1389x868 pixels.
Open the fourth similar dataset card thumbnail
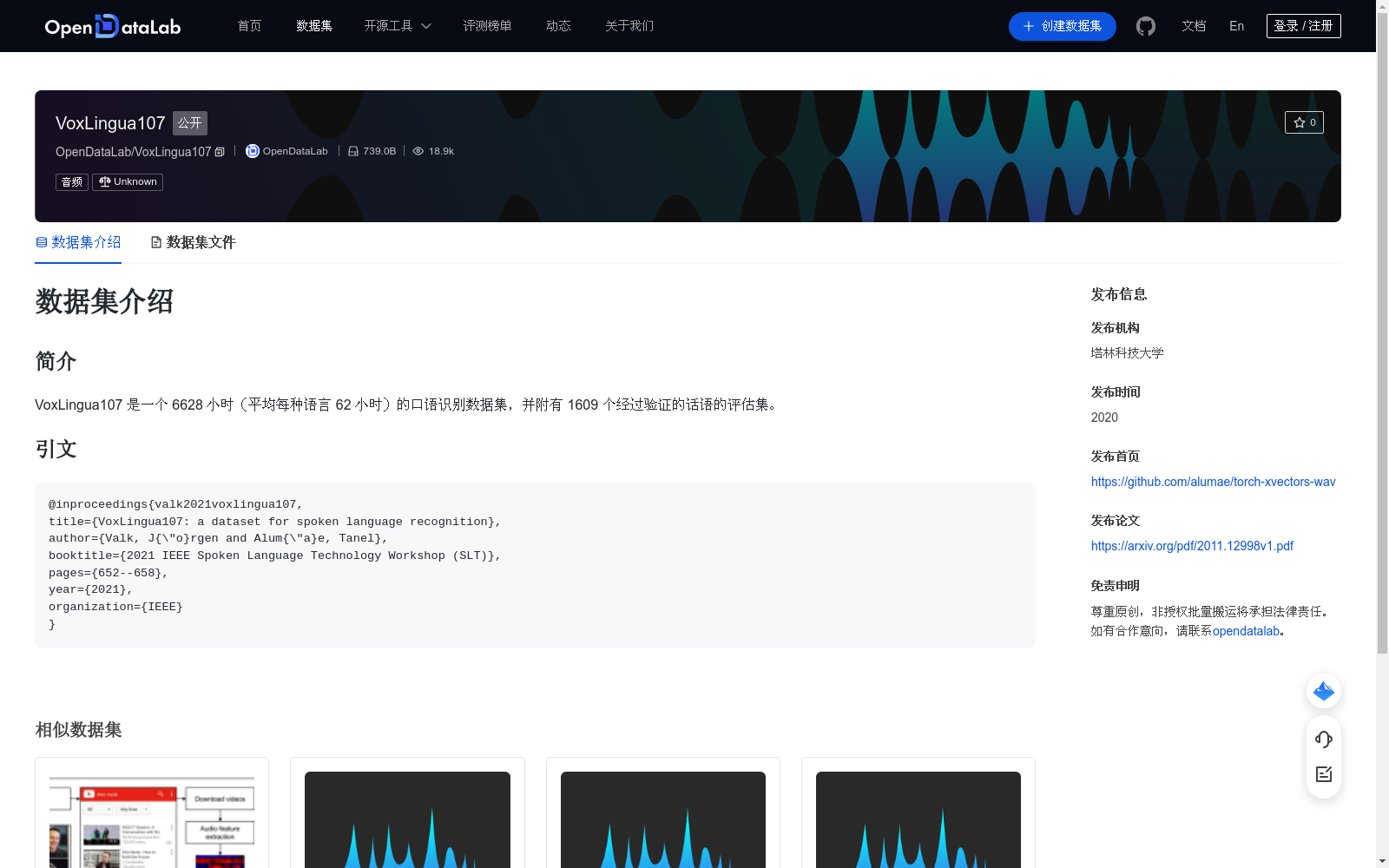click(x=918, y=819)
